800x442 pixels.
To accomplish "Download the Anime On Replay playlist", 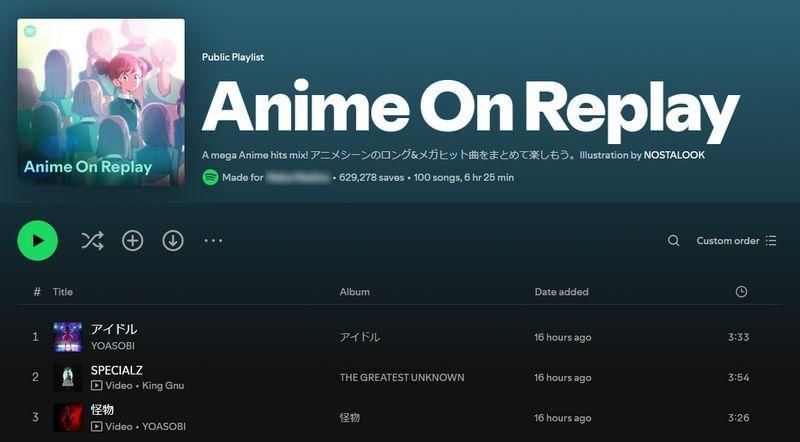I will coord(173,240).
